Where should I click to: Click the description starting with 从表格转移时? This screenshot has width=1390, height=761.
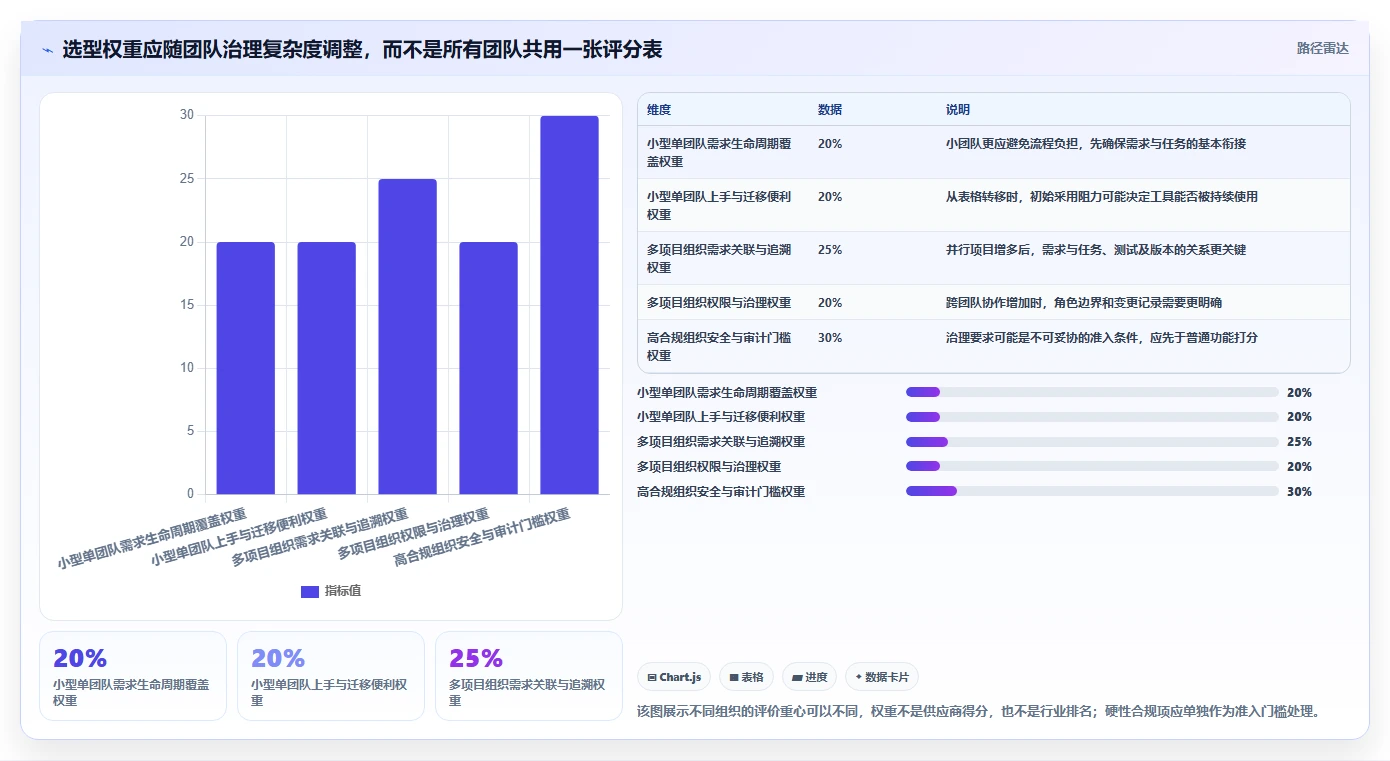click(1102, 197)
